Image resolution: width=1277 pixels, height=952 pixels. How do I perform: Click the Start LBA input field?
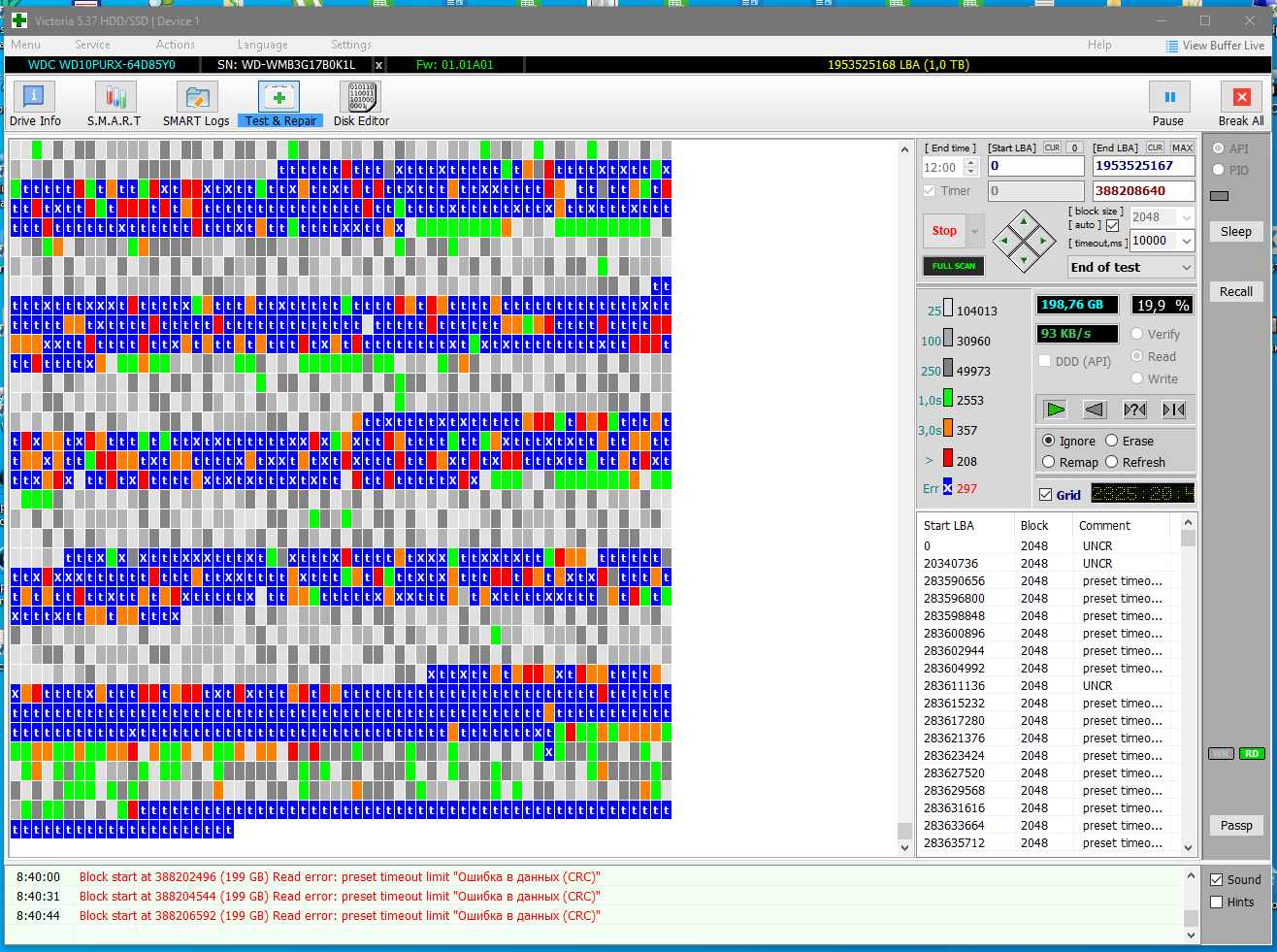[1034, 166]
